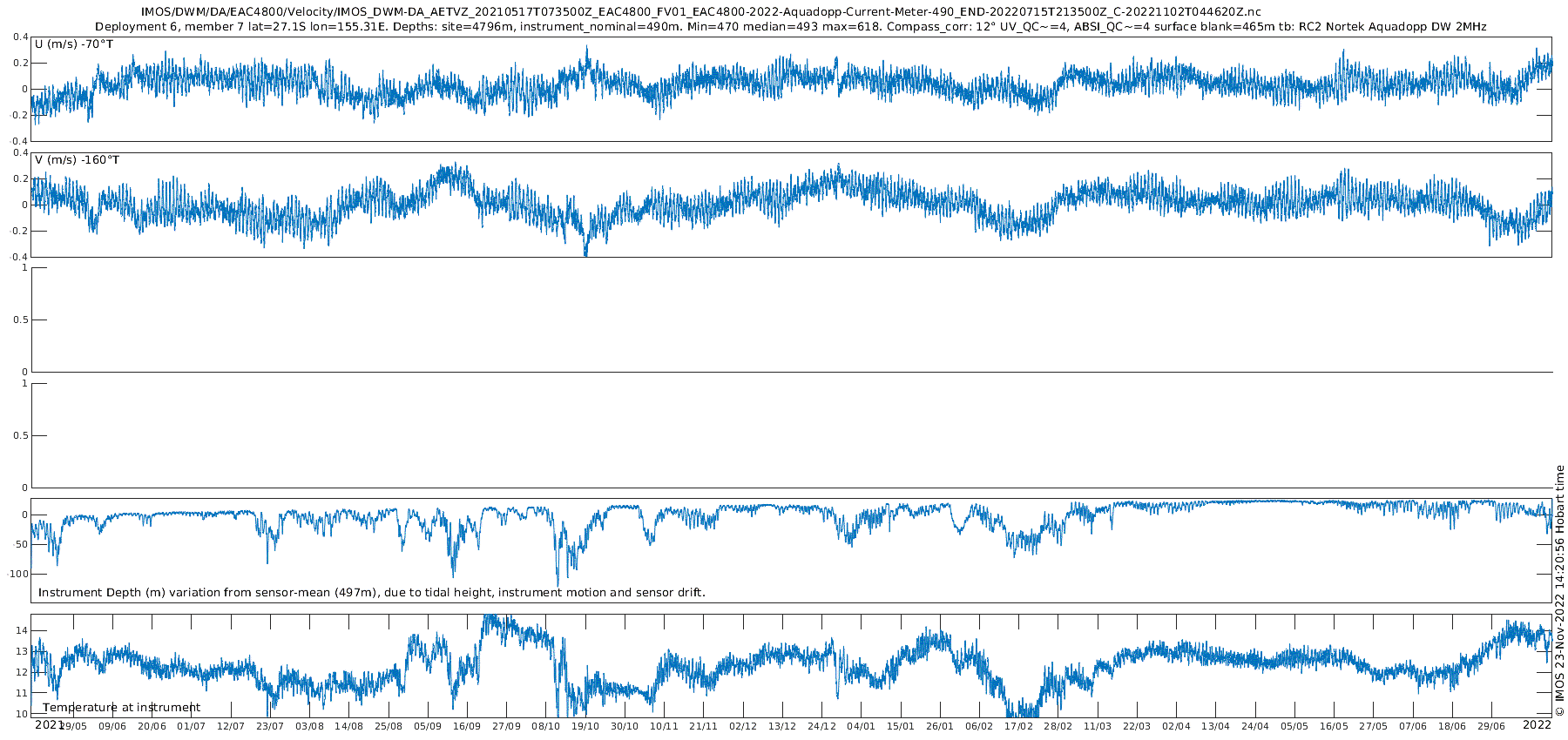1568x740 pixels.
Task: Click the '05/09' date tick label
Action: tap(428, 726)
